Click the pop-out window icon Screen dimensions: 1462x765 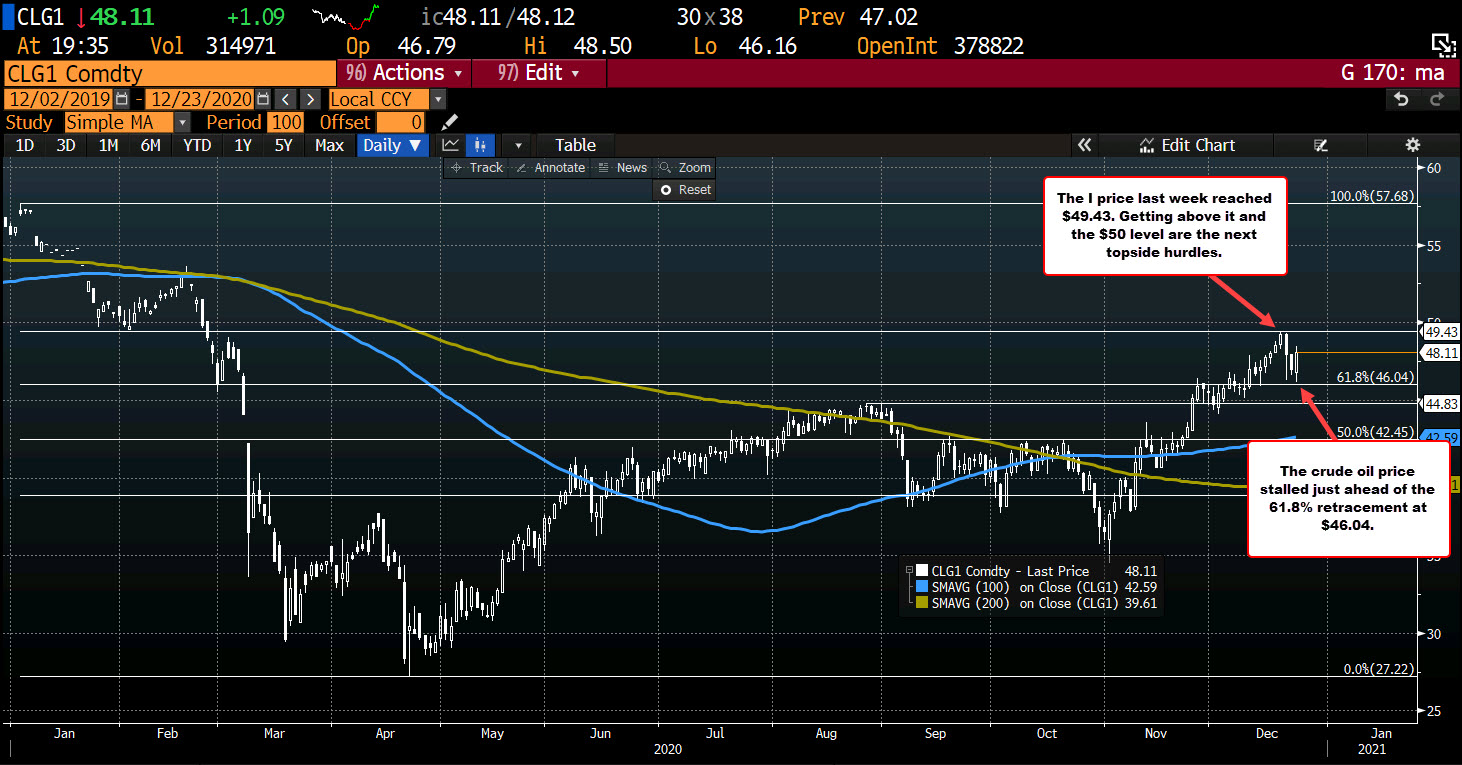coord(1442,44)
